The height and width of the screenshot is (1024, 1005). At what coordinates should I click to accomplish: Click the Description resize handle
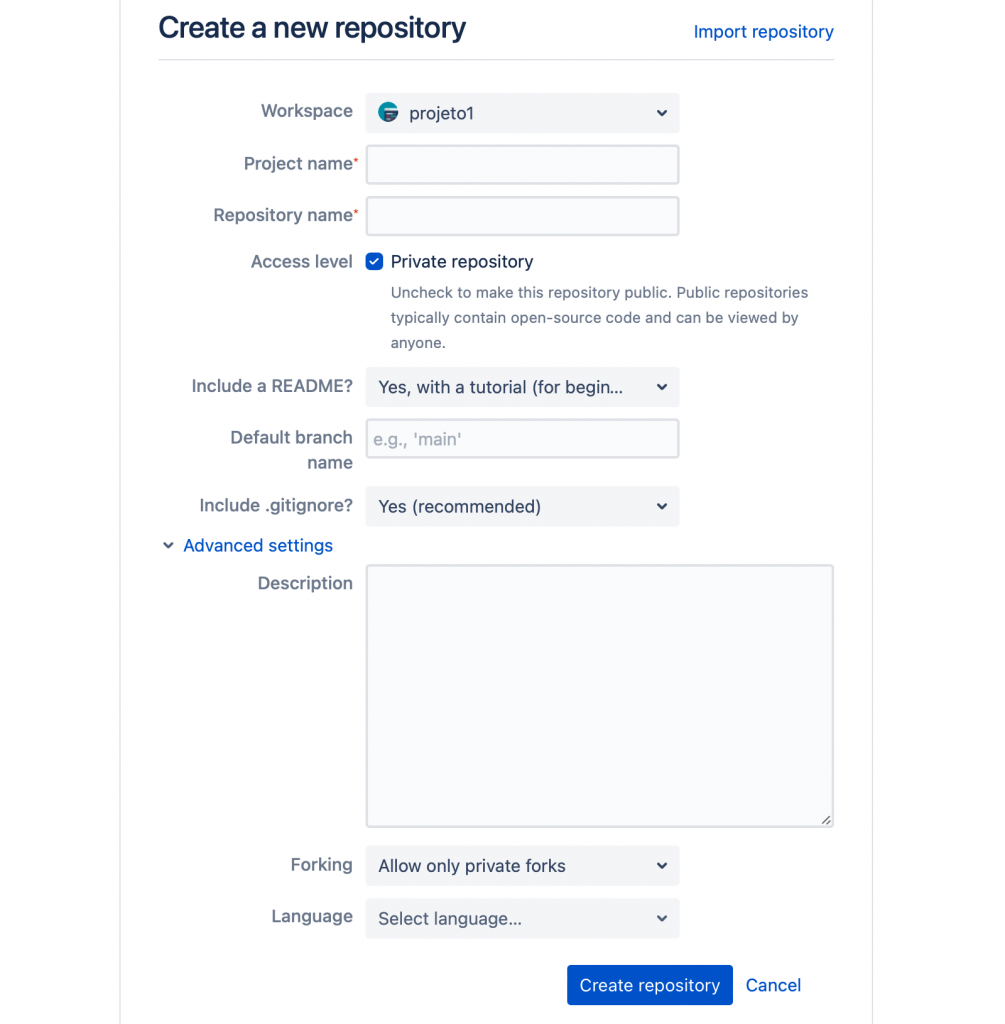(826, 820)
